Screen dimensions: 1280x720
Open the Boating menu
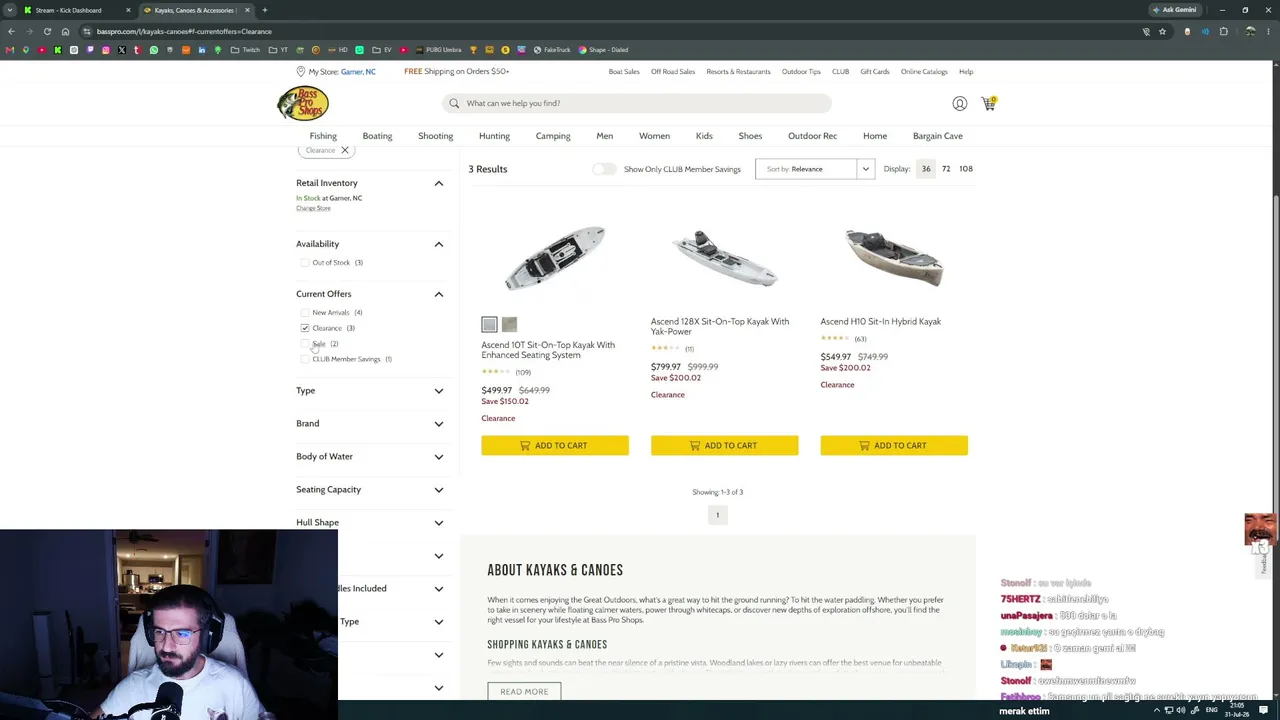[x=377, y=136]
